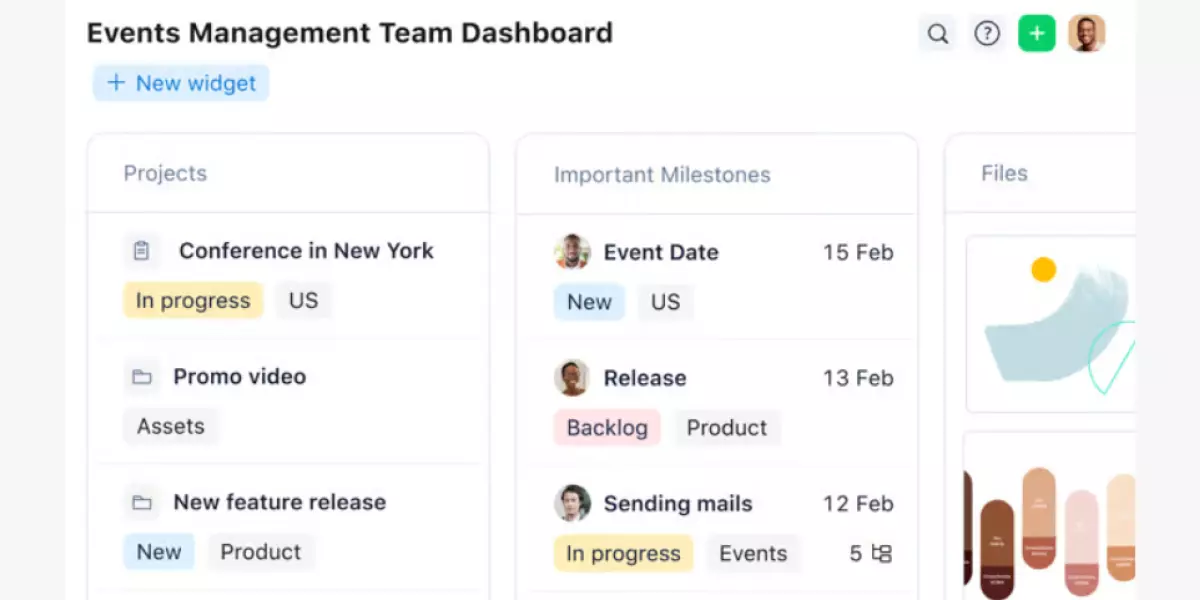Click the New feature release folder icon
The width and height of the screenshot is (1200, 600).
142,502
